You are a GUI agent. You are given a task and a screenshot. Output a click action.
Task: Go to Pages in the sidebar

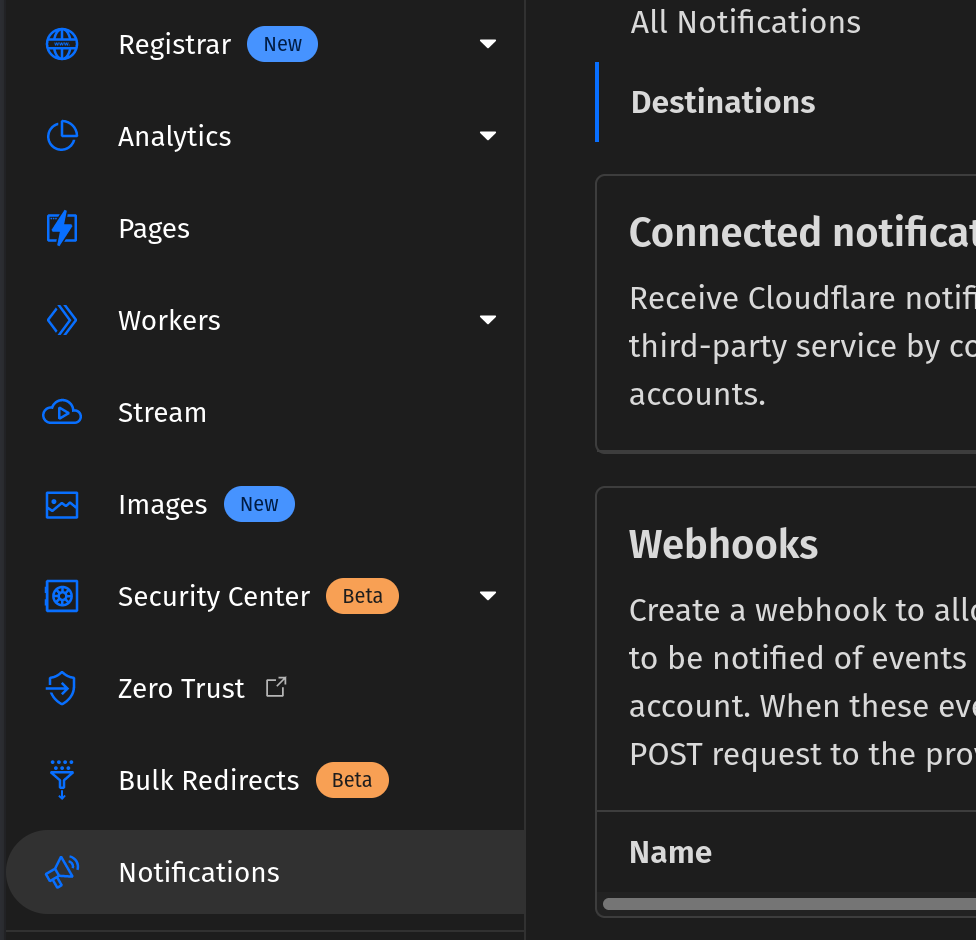[x=265, y=228]
